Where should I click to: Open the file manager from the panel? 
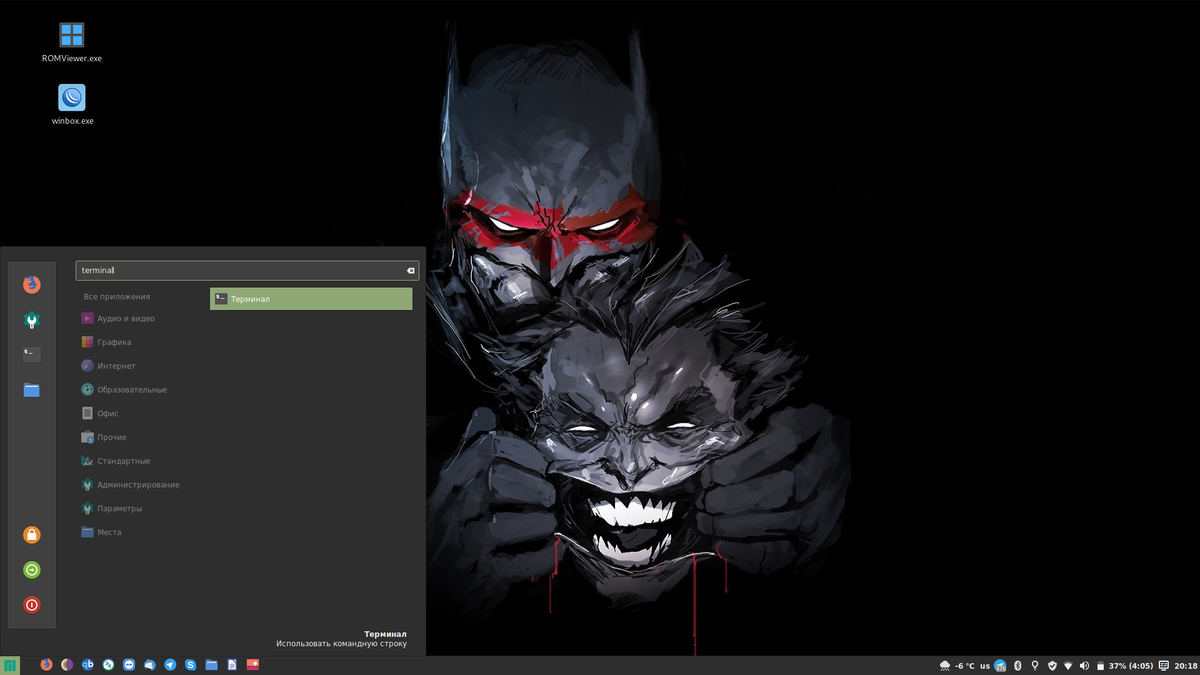[x=211, y=665]
